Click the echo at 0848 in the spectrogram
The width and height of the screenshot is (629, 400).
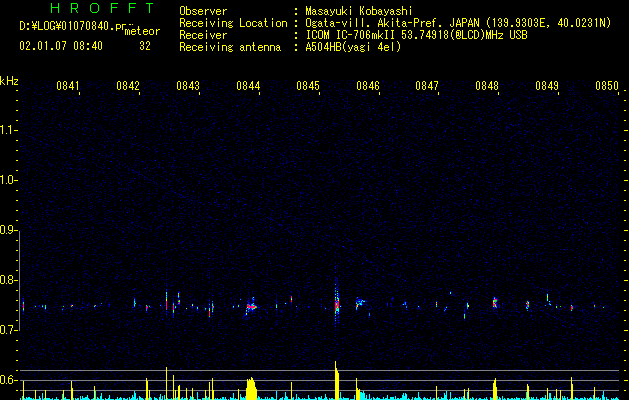(495, 303)
